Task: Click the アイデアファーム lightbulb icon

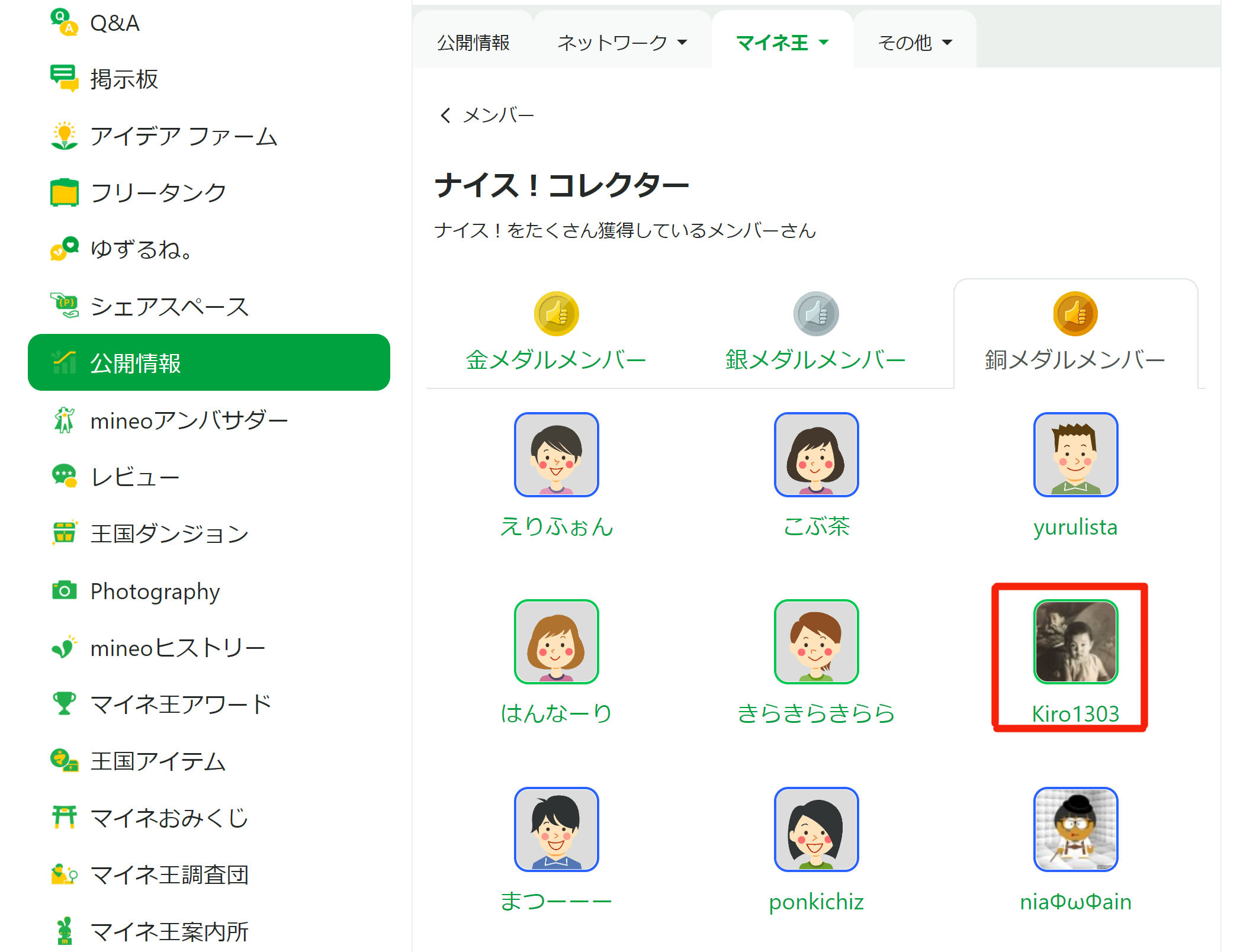Action: coord(64,136)
